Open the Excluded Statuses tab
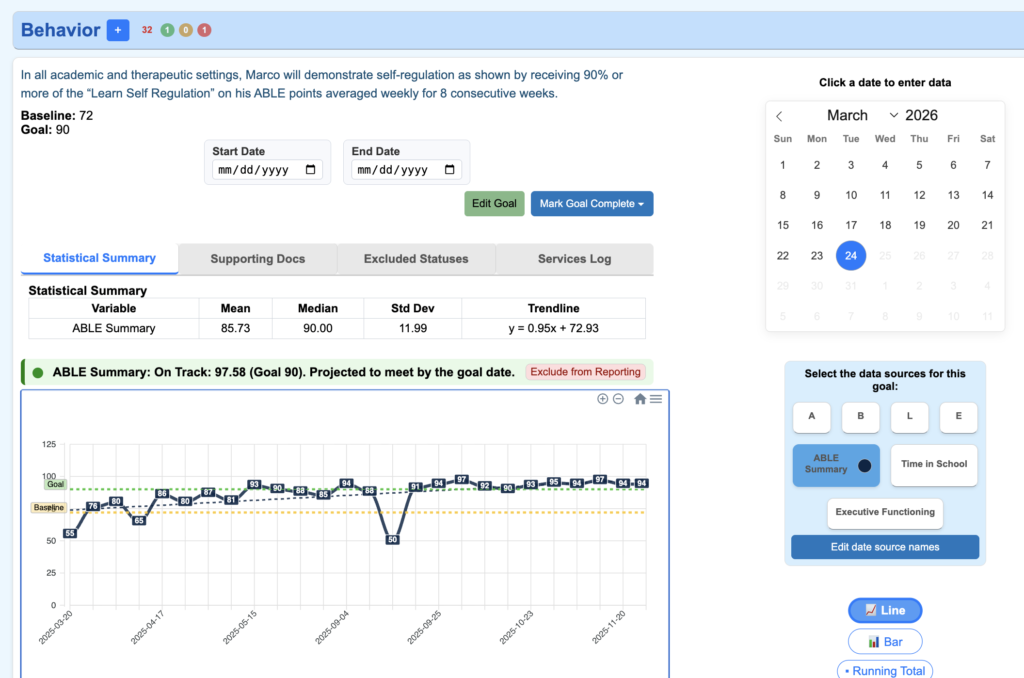Image resolution: width=1024 pixels, height=678 pixels. 416,258
